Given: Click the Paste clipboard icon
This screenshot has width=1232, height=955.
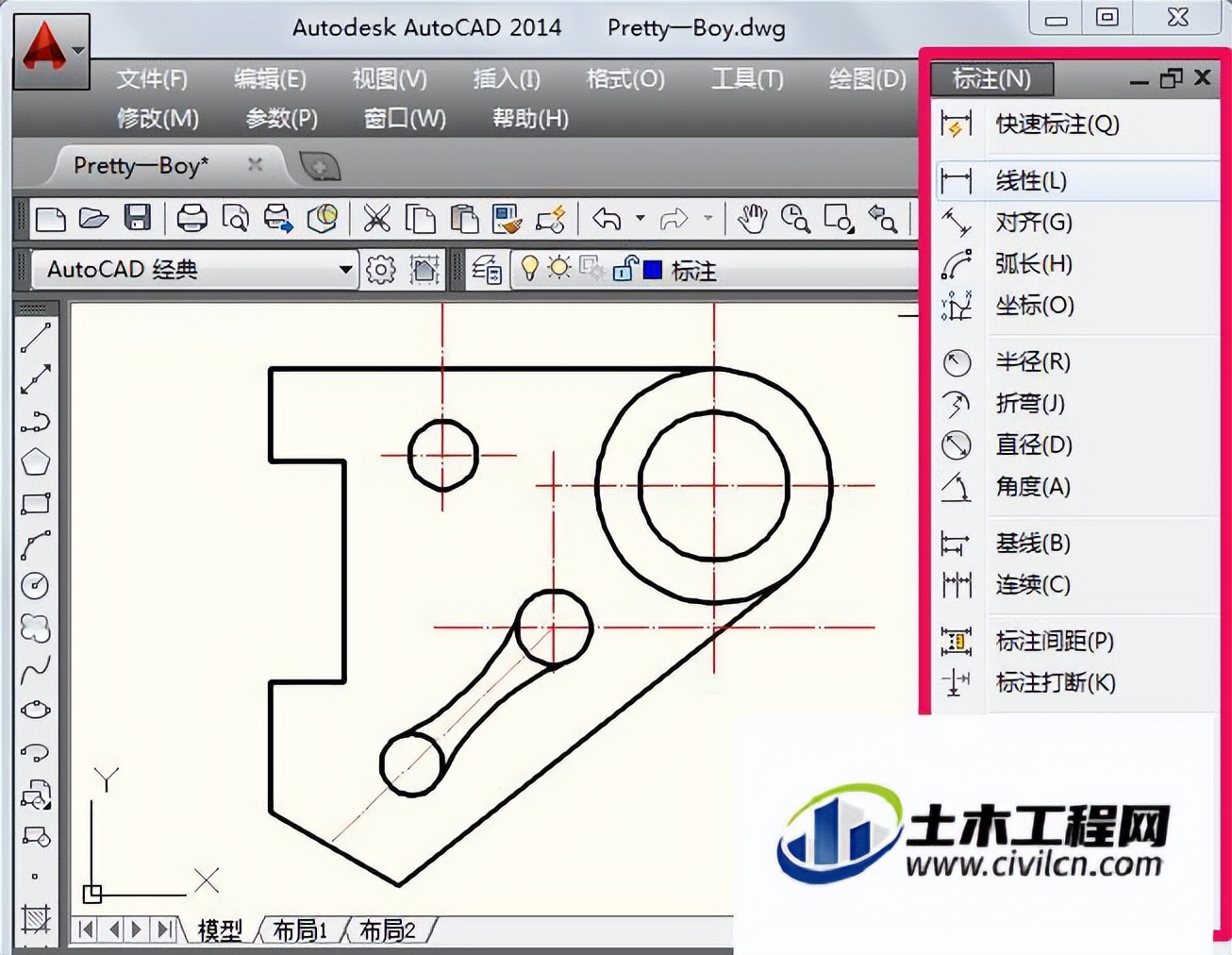Looking at the screenshot, I should tap(464, 219).
